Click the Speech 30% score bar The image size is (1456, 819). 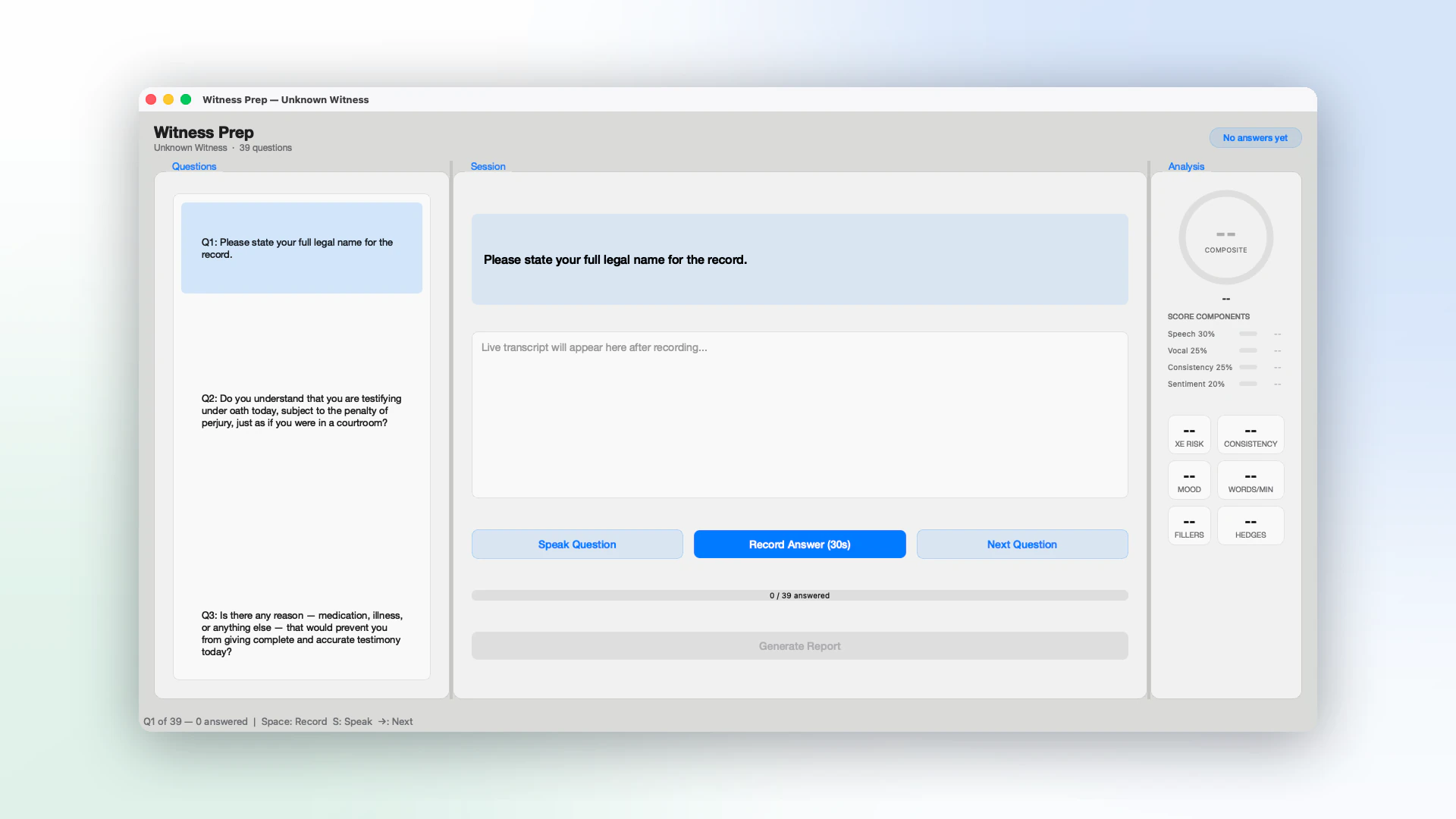(1248, 334)
